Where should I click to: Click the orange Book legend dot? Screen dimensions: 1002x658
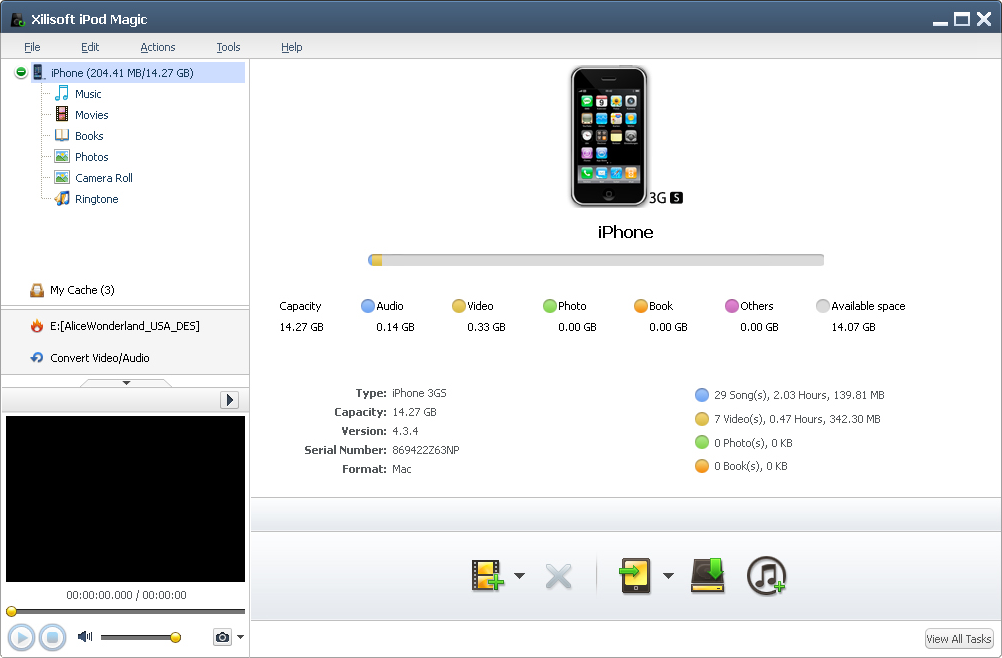[x=641, y=306]
